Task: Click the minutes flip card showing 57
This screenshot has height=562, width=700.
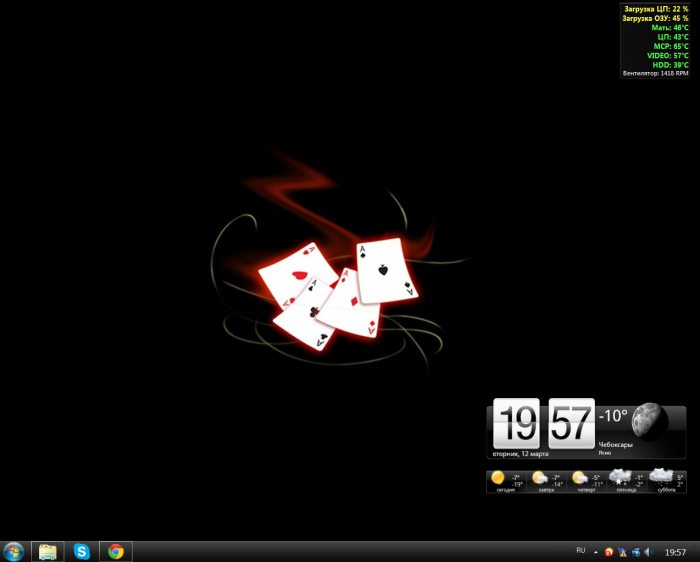Action: coord(571,423)
